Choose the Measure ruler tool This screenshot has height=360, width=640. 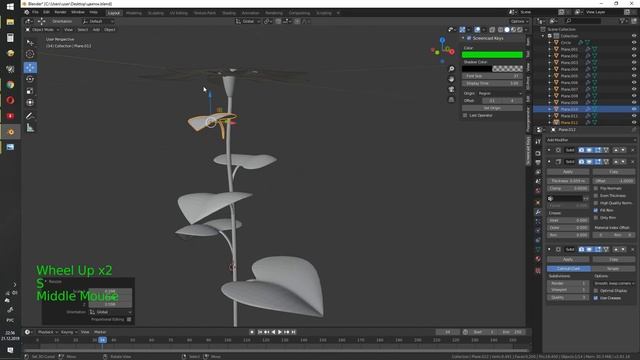[x=30, y=128]
